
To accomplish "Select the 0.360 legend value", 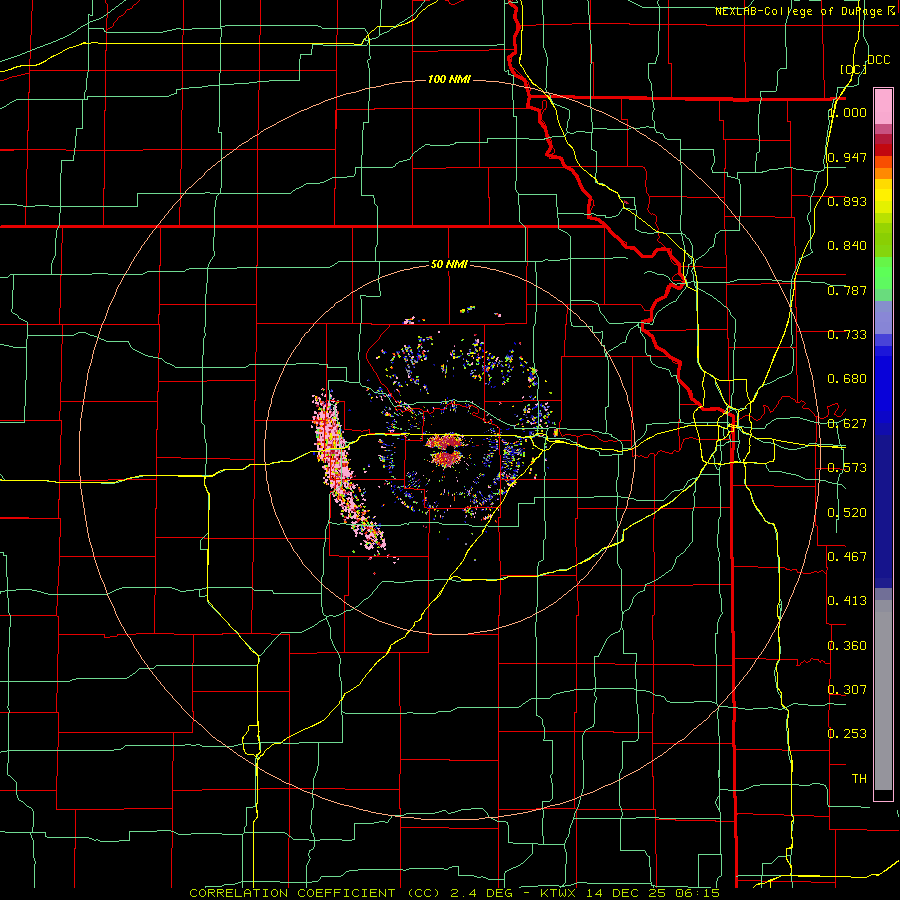I will (847, 646).
